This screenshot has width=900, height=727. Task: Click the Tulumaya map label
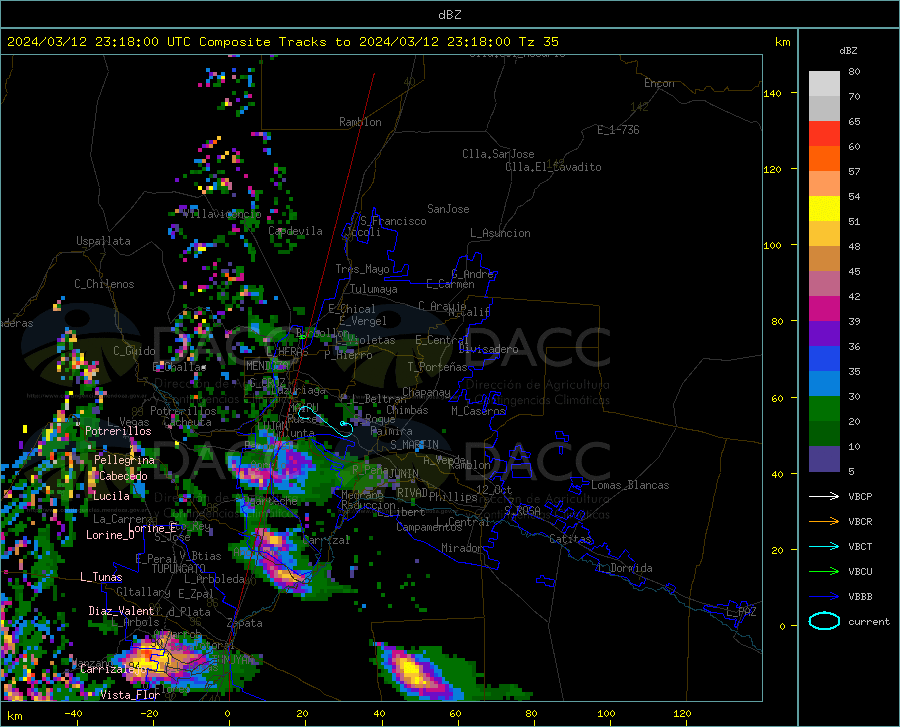(374, 289)
